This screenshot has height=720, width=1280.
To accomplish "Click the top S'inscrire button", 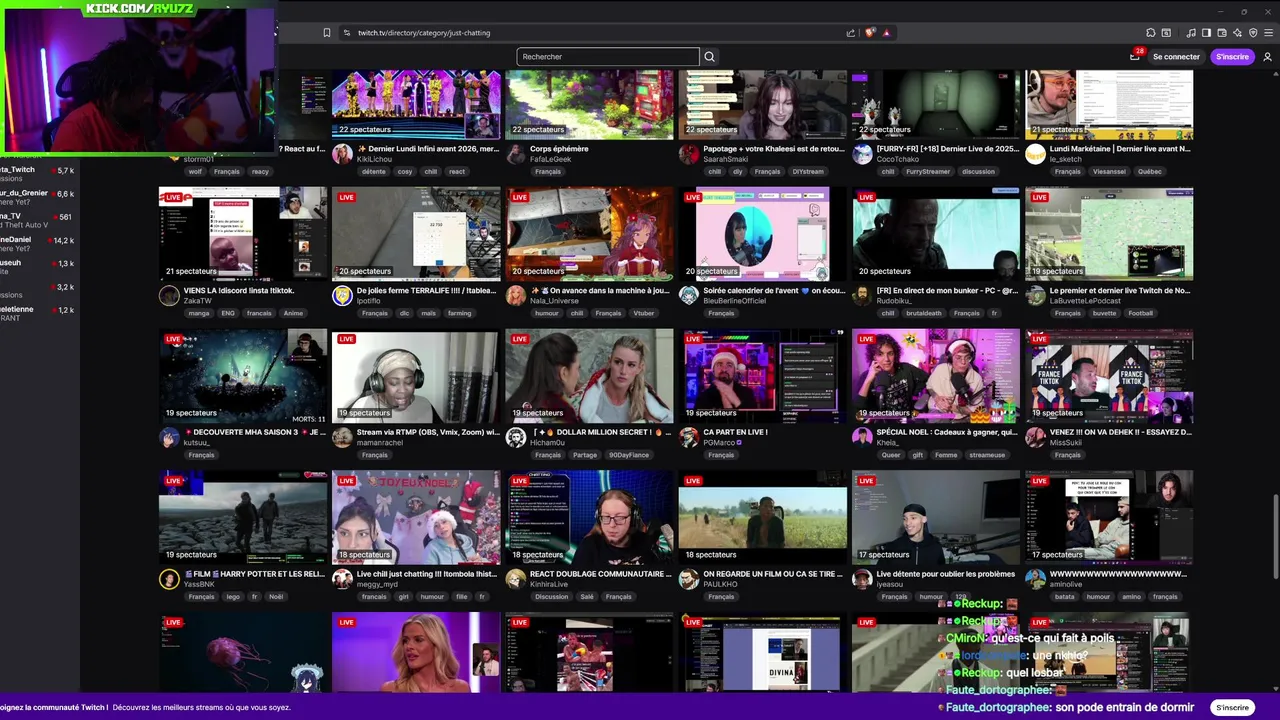I will click(1232, 57).
